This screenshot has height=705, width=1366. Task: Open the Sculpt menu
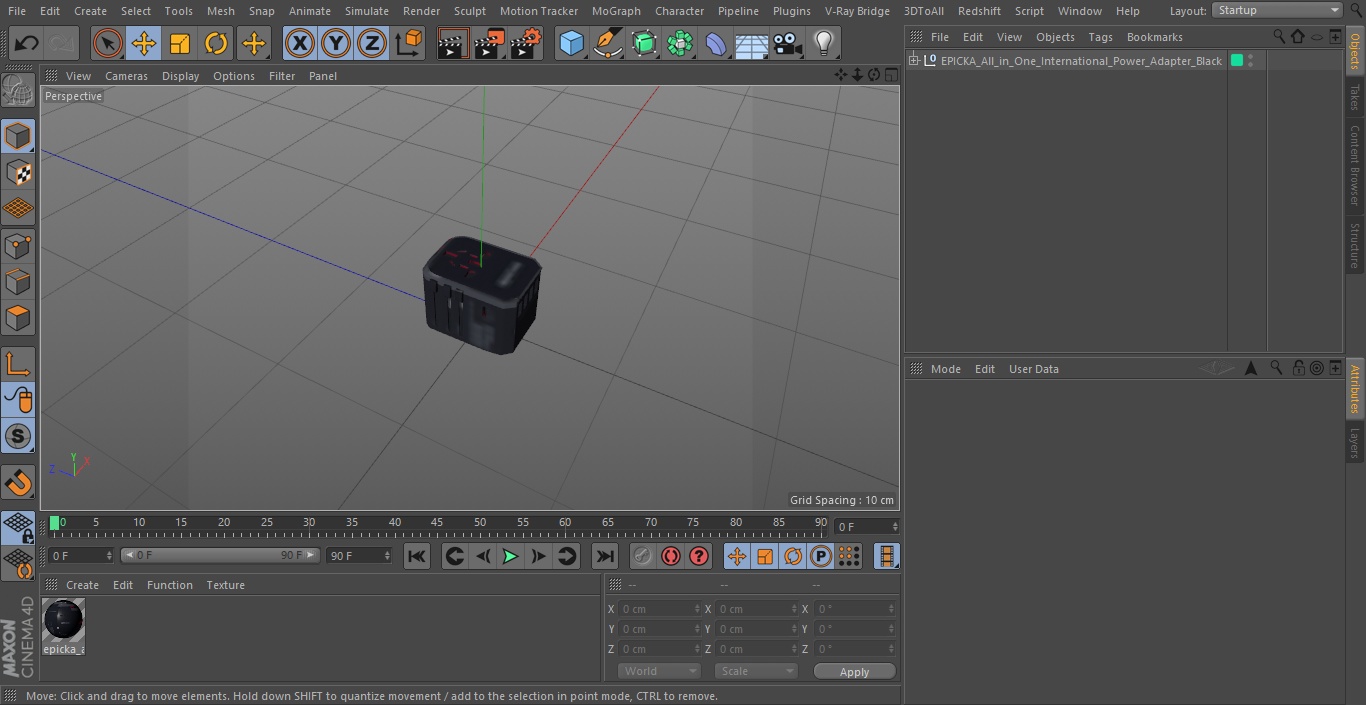tap(469, 11)
